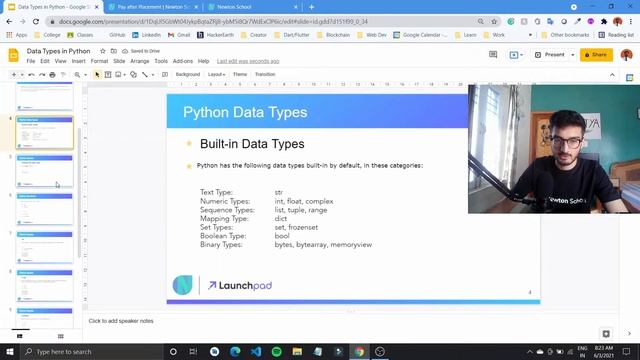Select the Line tool

[145, 75]
